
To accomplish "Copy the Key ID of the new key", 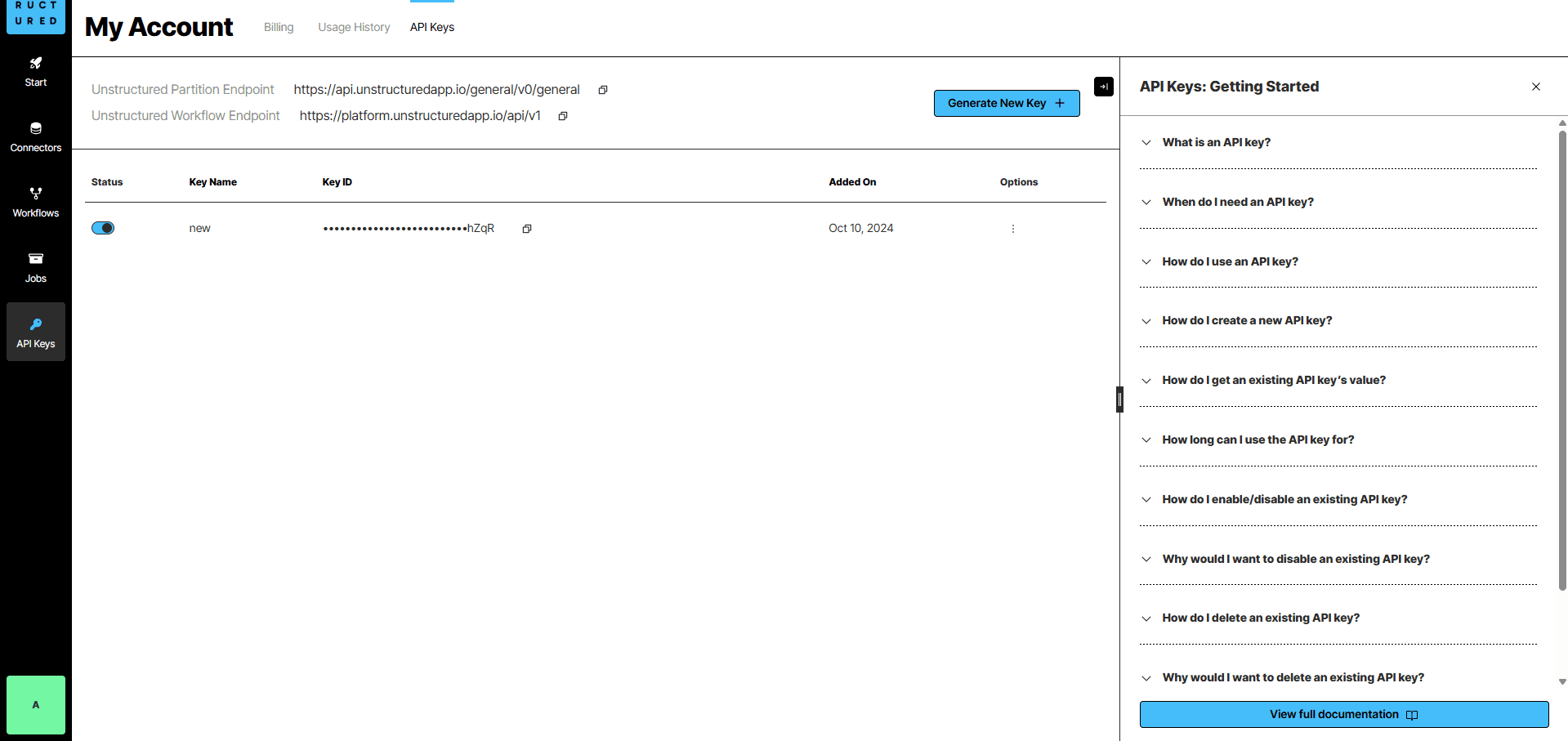I will tap(527, 229).
